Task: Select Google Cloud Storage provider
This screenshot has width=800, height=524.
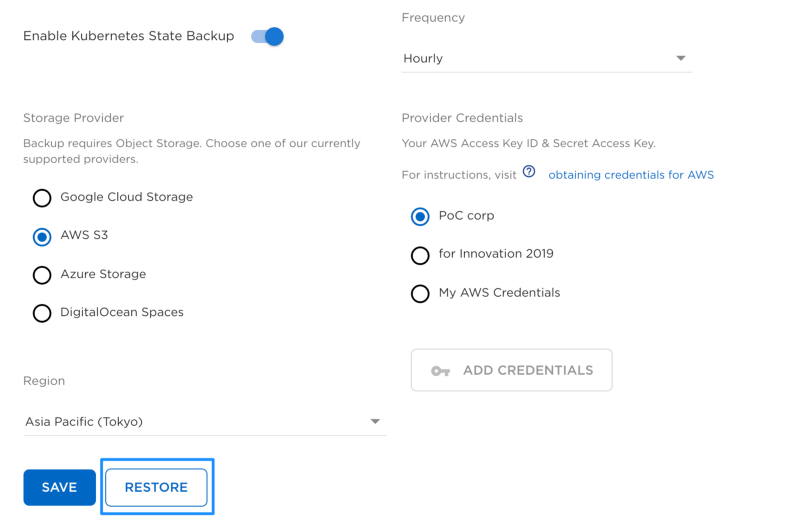Action: 42,198
